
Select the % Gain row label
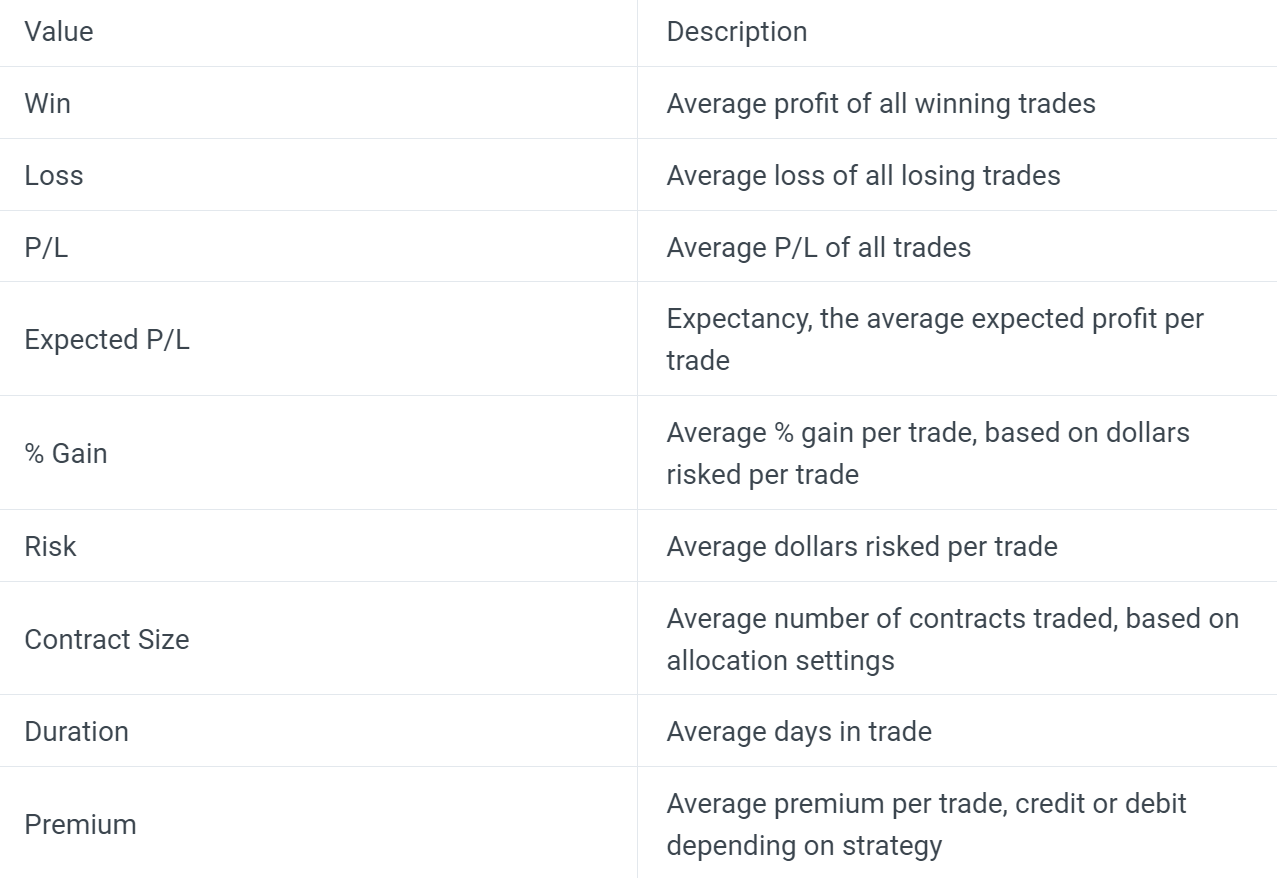[x=66, y=453]
